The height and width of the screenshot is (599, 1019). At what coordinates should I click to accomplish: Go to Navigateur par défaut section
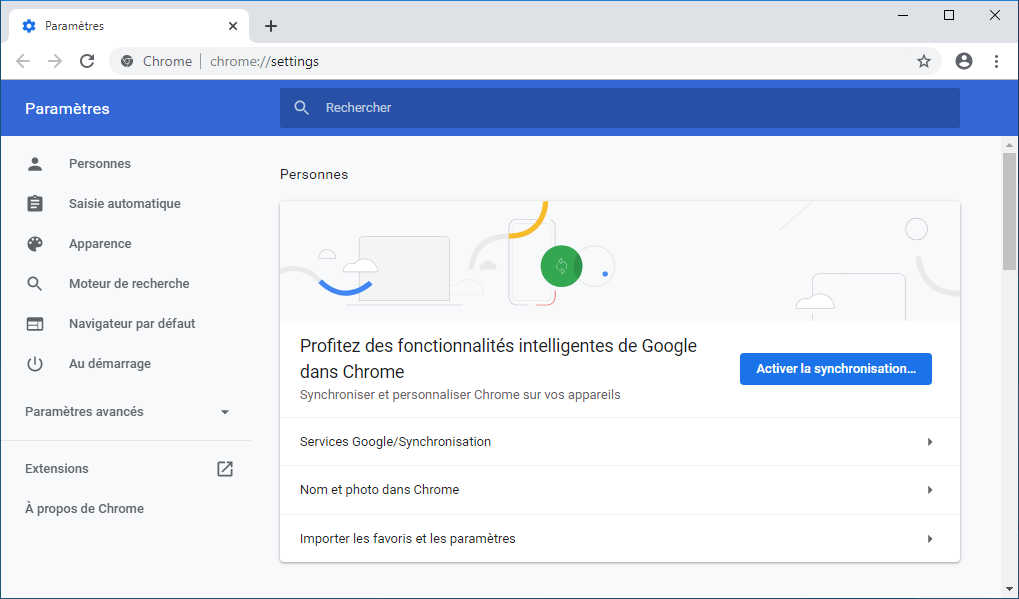click(x=132, y=324)
